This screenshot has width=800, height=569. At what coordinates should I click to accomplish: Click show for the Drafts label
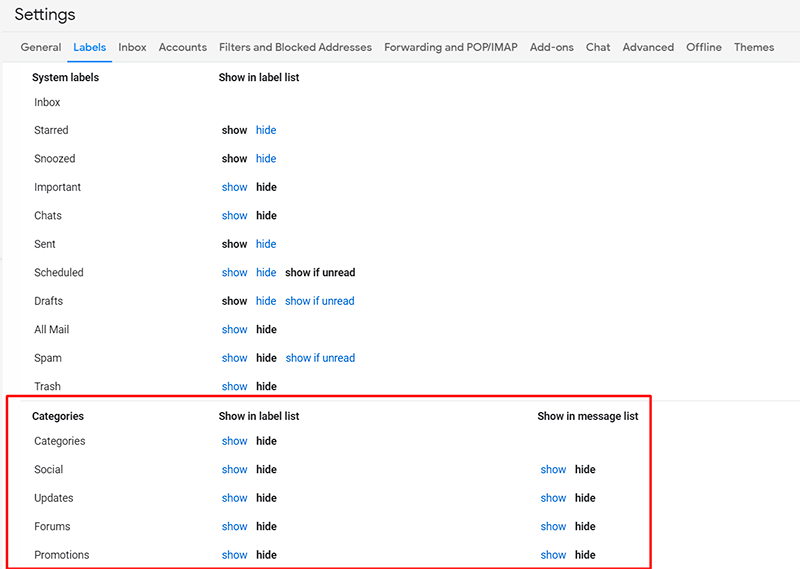click(x=234, y=301)
